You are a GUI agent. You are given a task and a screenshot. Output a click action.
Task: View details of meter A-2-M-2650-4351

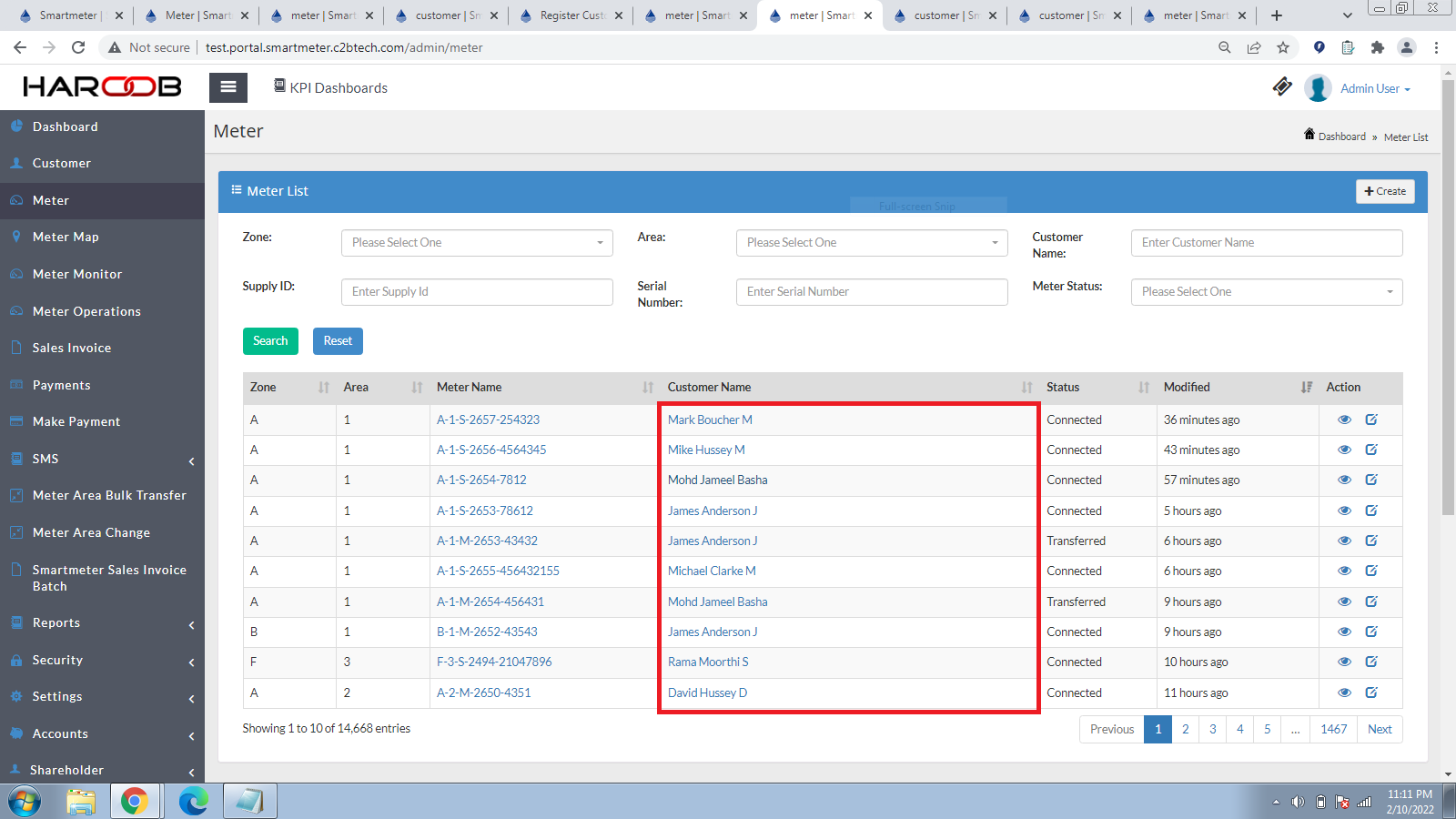click(1344, 693)
